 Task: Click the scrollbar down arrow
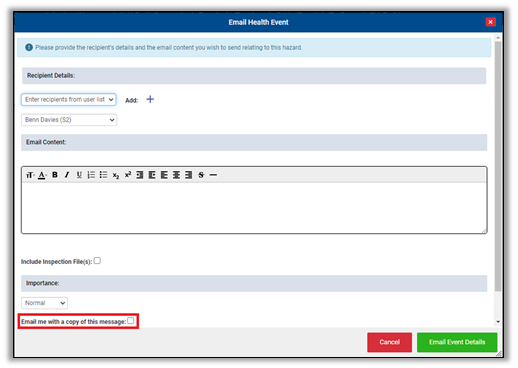498,322
